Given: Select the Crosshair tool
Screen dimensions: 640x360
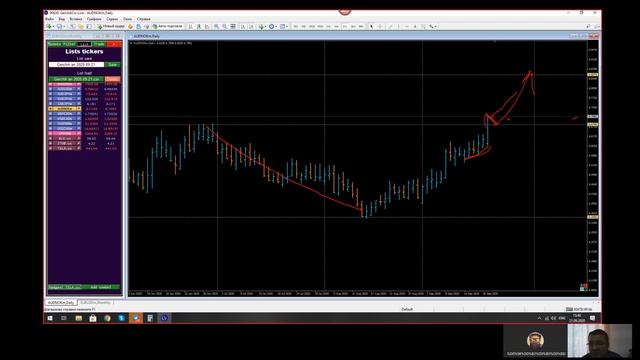Looking at the screenshot, I should click(x=380, y=27).
